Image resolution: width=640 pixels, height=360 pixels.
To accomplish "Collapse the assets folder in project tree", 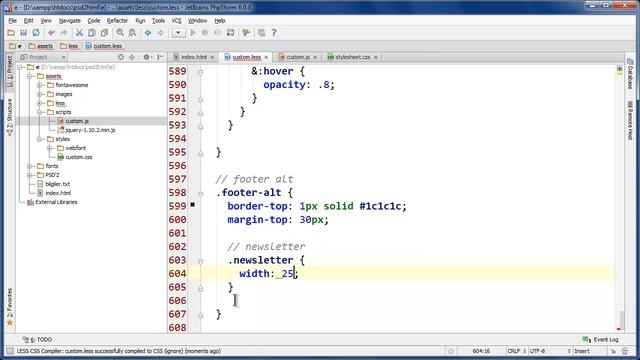I will tap(29, 76).
